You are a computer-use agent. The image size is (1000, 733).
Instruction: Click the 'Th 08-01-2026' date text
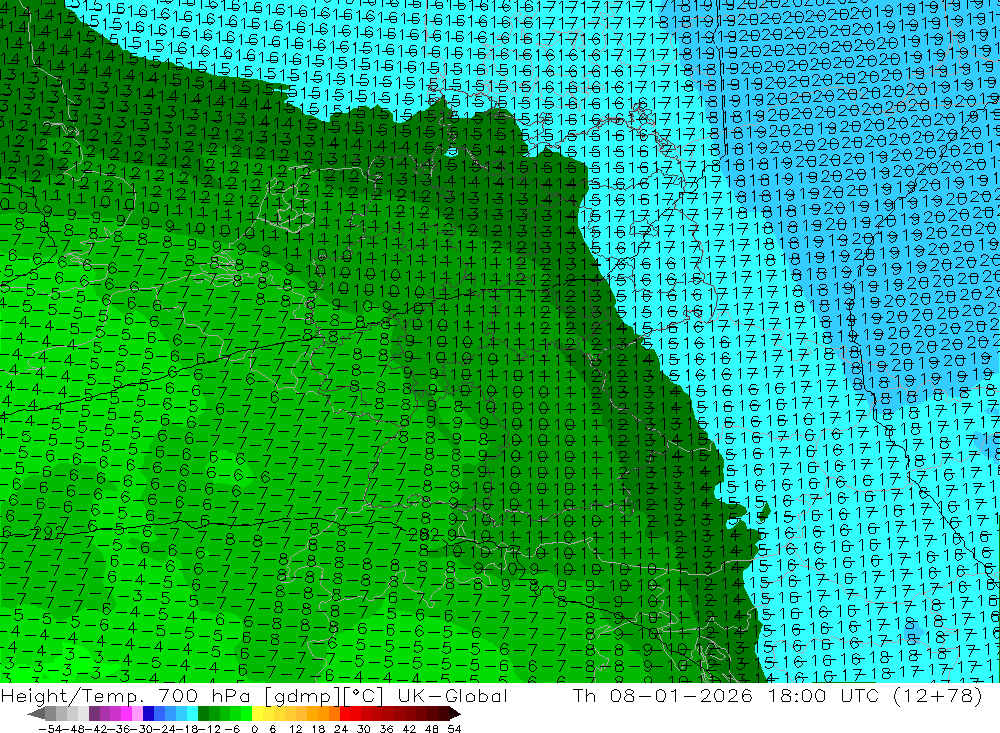click(663, 695)
